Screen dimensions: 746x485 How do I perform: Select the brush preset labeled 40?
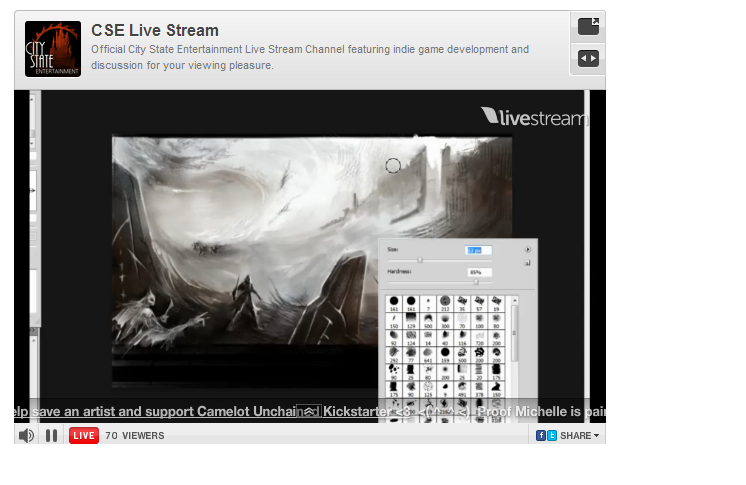tap(445, 338)
